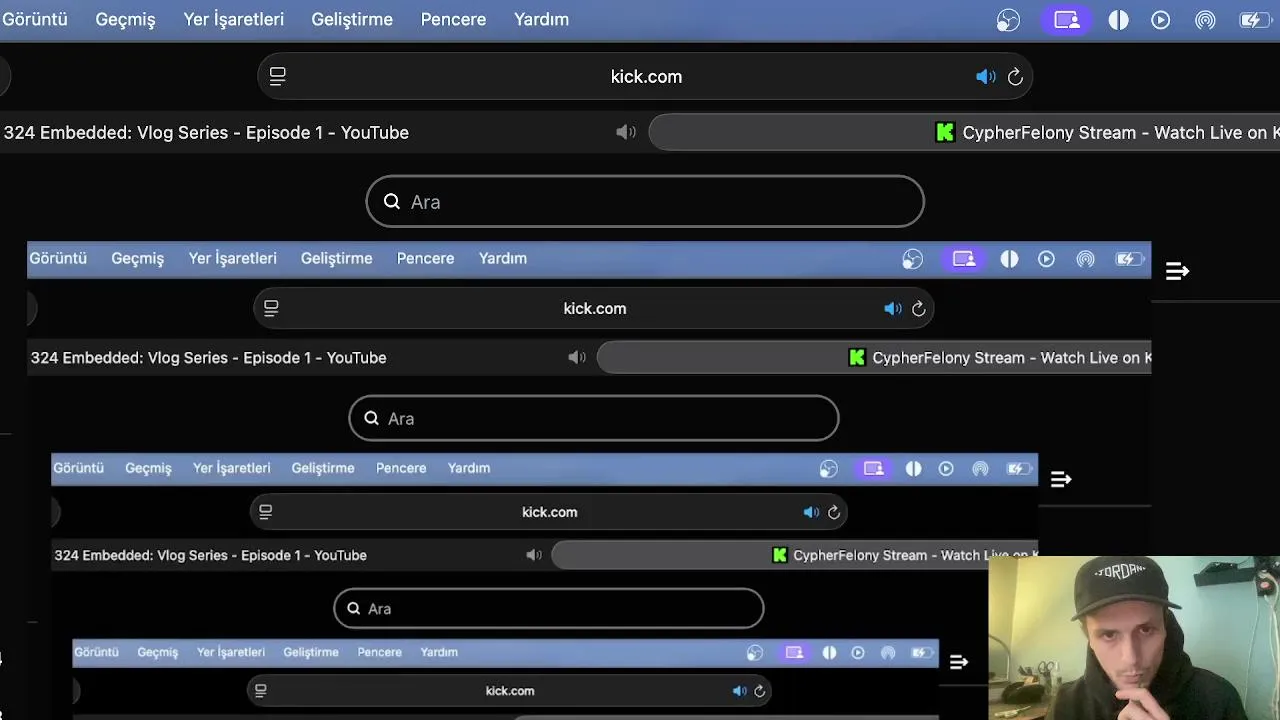Click reload icon in first nested kick.com address bar
The height and width of the screenshot is (720, 1280).
click(919, 309)
